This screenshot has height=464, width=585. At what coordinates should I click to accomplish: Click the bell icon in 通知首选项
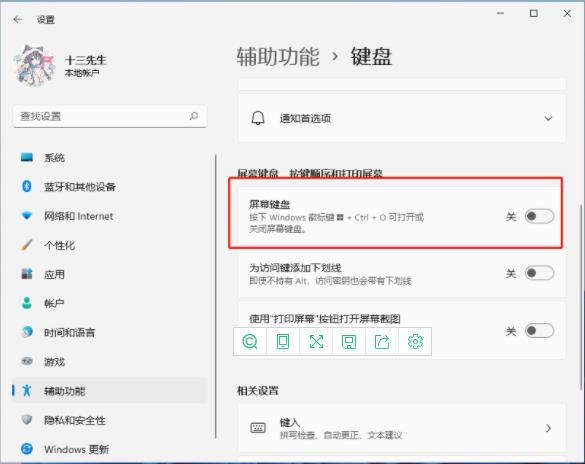coord(258,118)
